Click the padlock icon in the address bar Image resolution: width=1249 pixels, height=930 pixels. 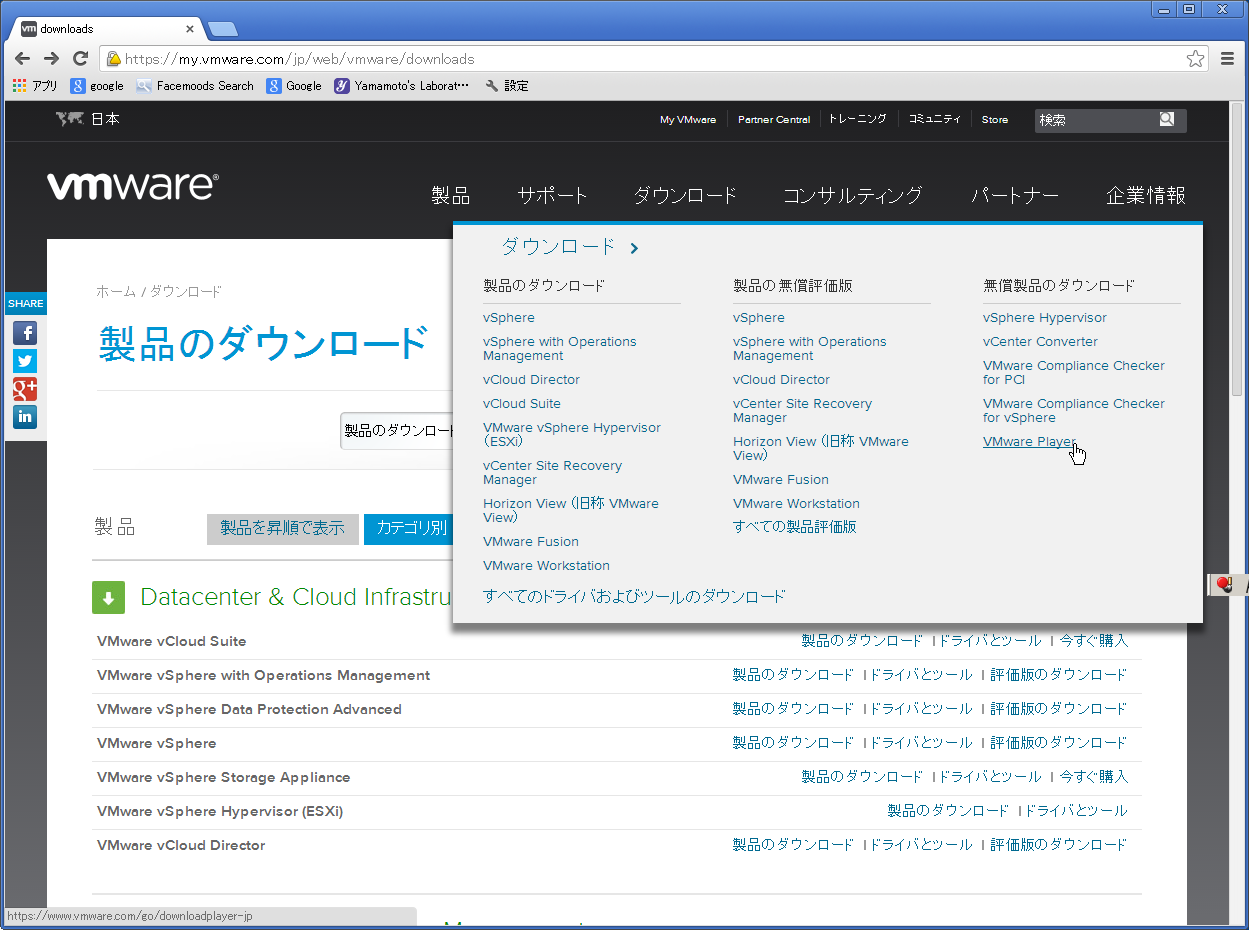click(114, 59)
